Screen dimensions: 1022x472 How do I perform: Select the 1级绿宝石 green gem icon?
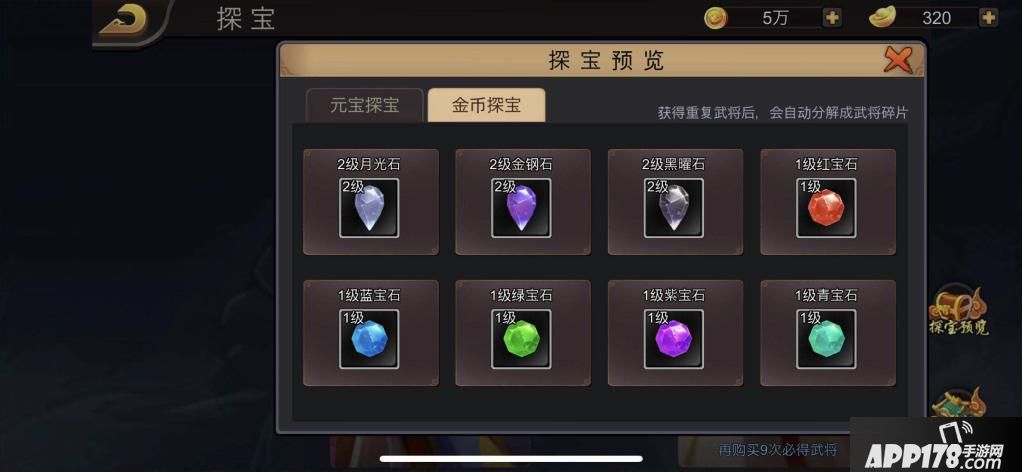coord(521,338)
